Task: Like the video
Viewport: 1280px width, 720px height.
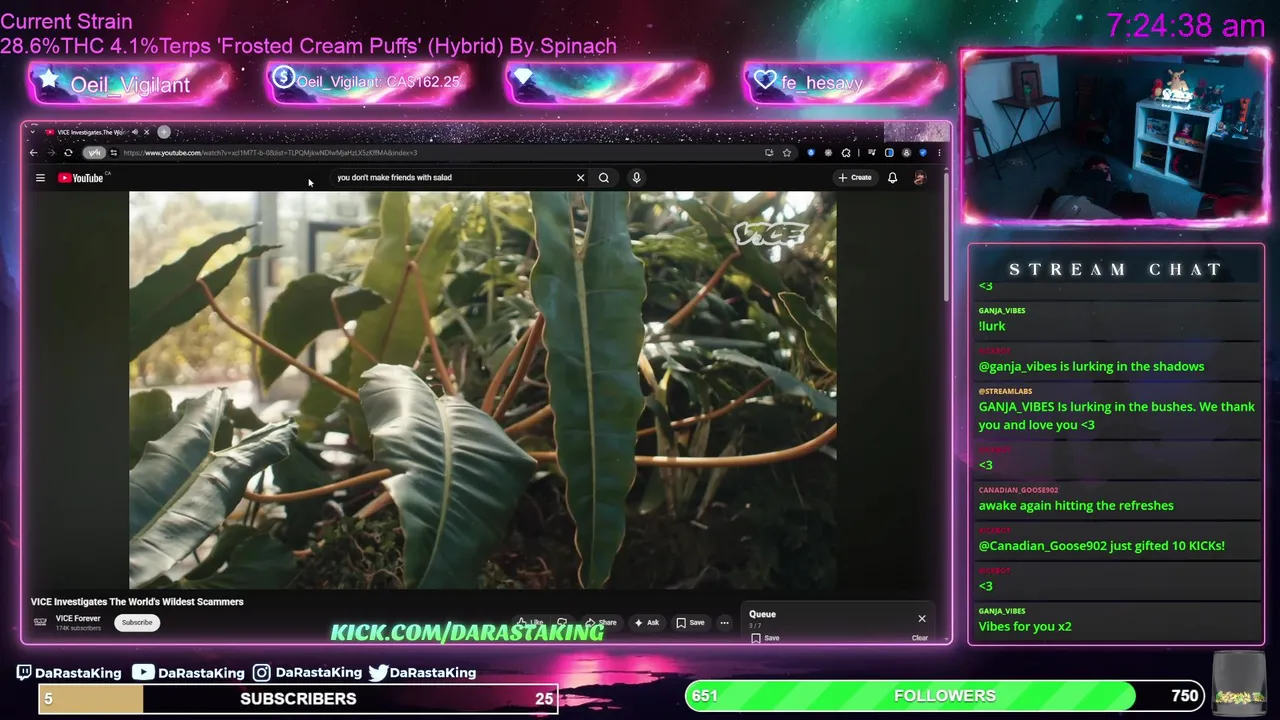Action: pos(531,622)
